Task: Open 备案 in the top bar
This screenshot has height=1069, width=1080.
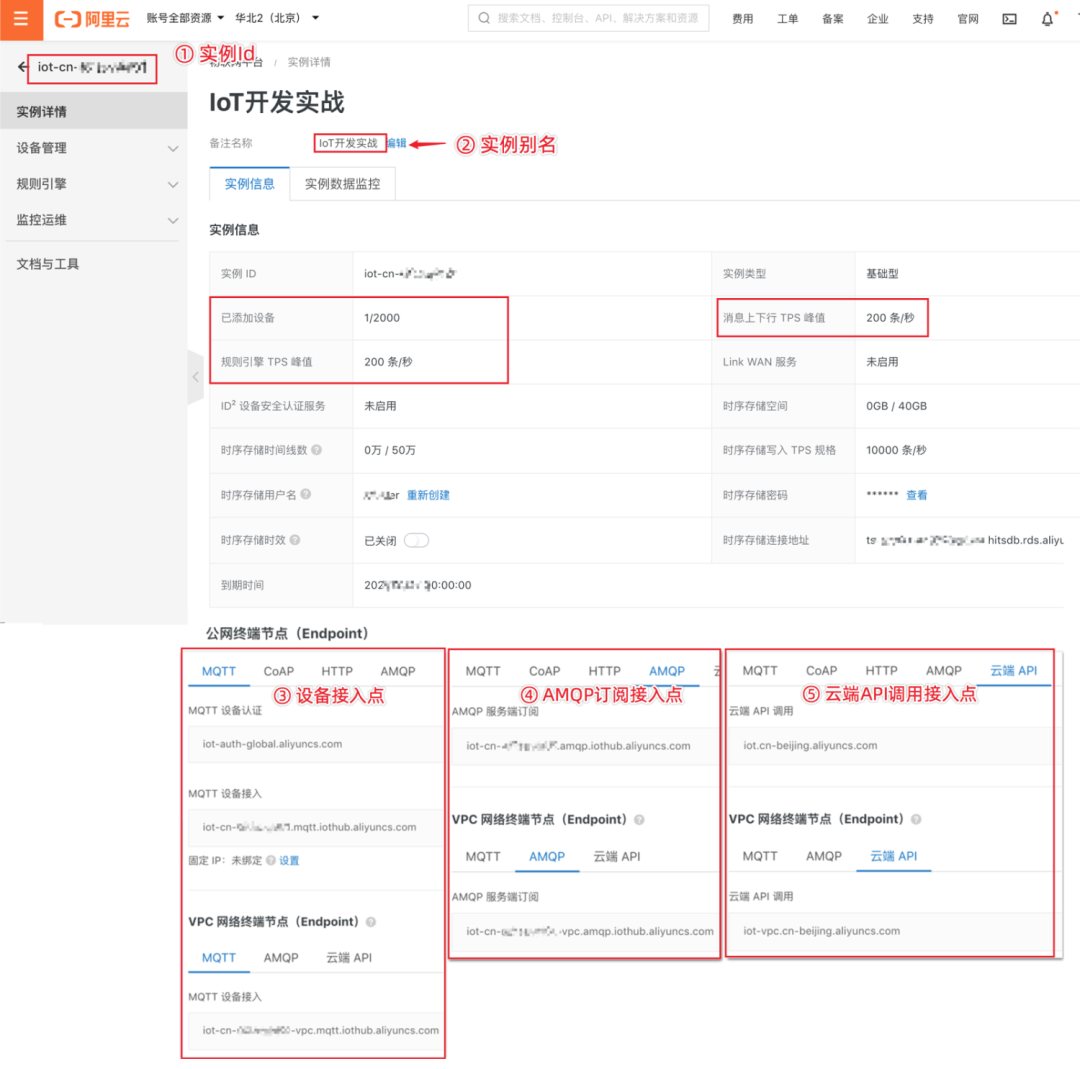Action: [833, 19]
